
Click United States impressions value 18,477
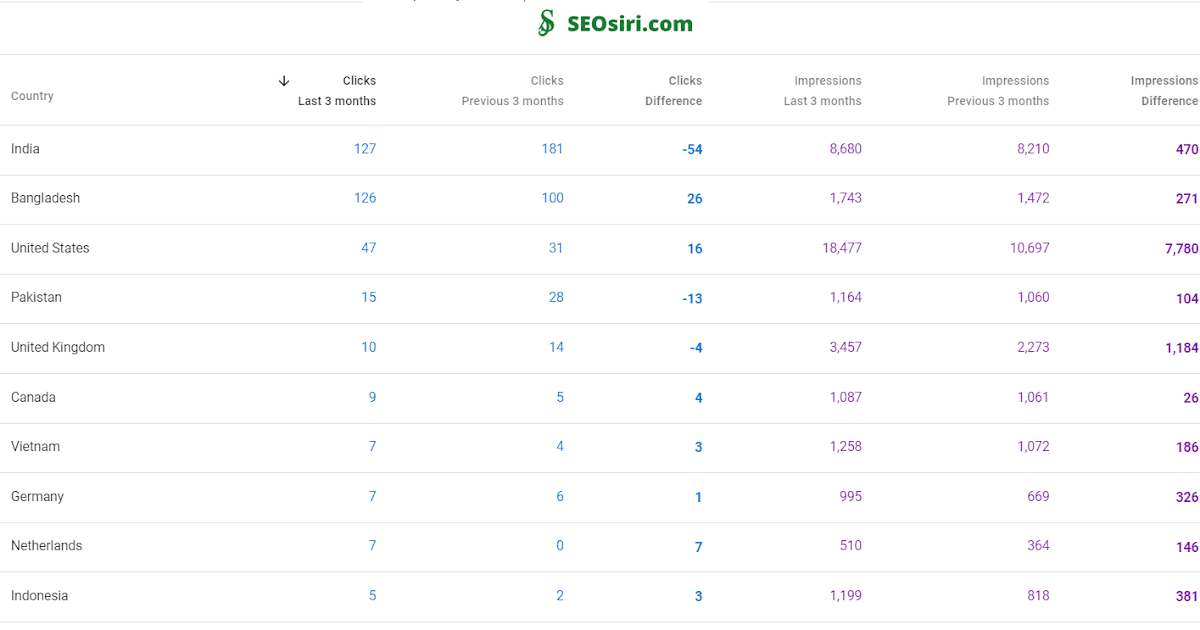(x=843, y=247)
